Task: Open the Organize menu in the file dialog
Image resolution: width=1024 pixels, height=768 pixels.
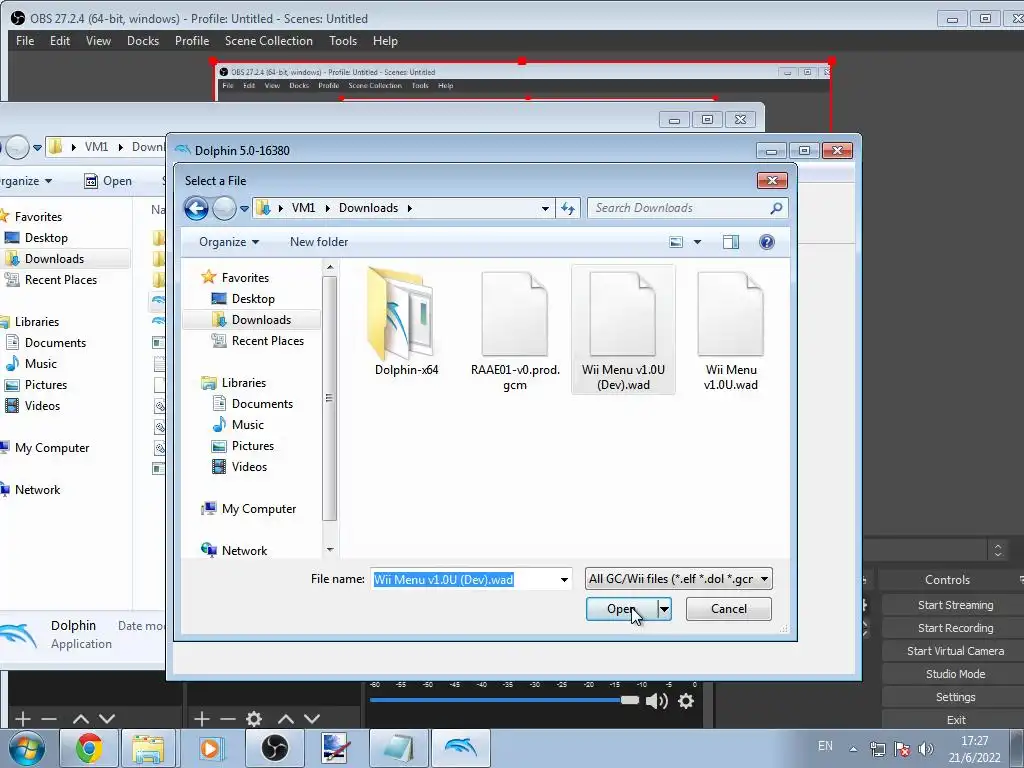Action: click(229, 242)
